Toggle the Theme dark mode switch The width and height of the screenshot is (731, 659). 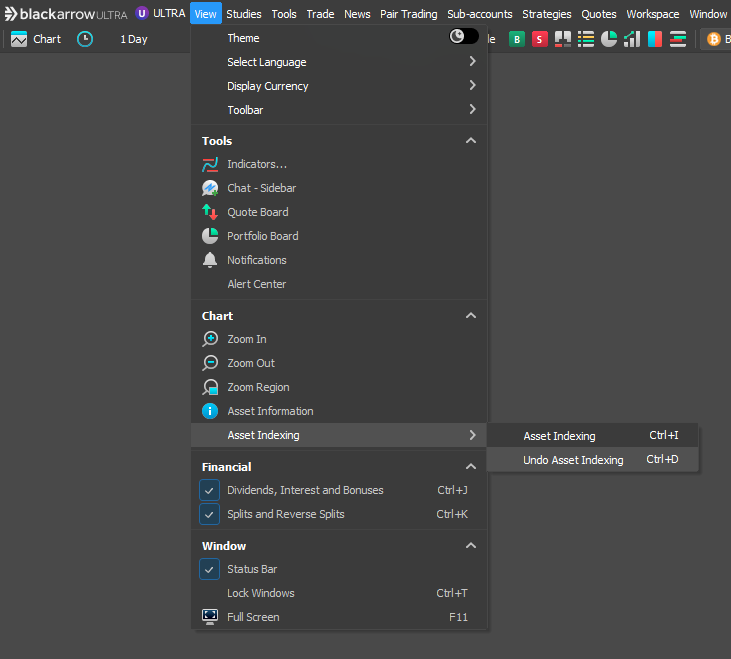pyautogui.click(x=463, y=37)
